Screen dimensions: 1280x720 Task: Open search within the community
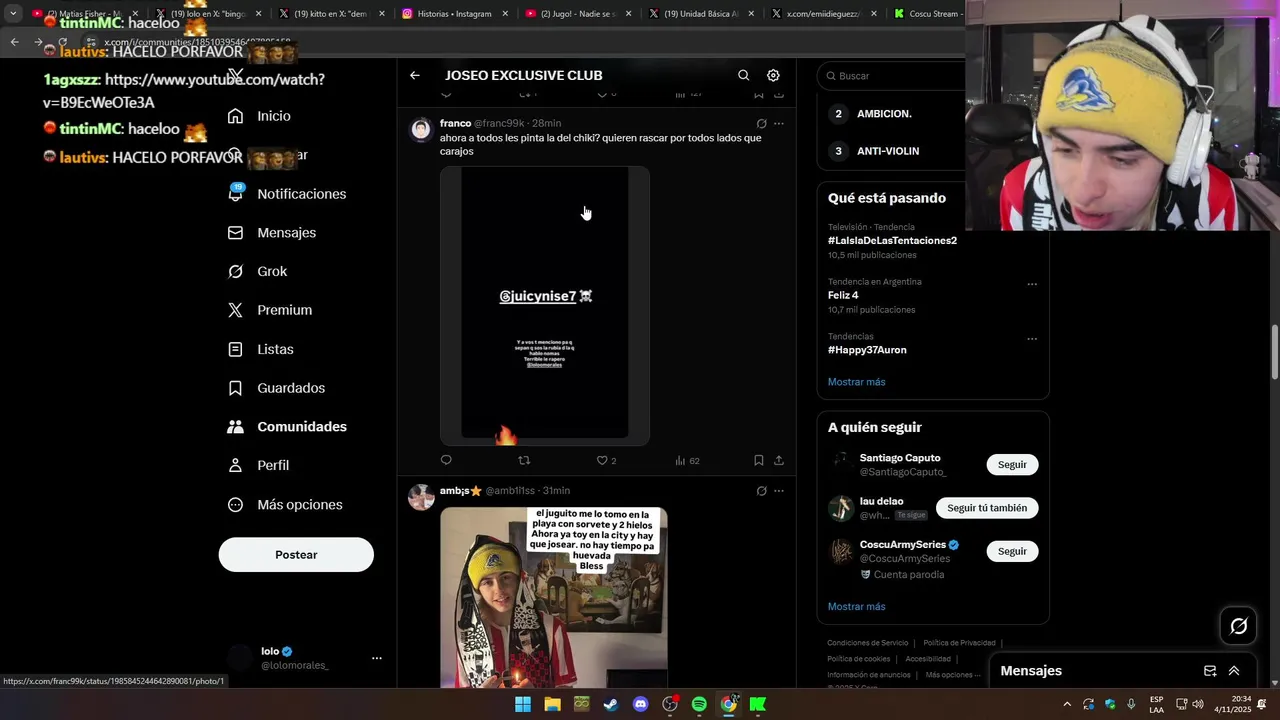tap(743, 75)
